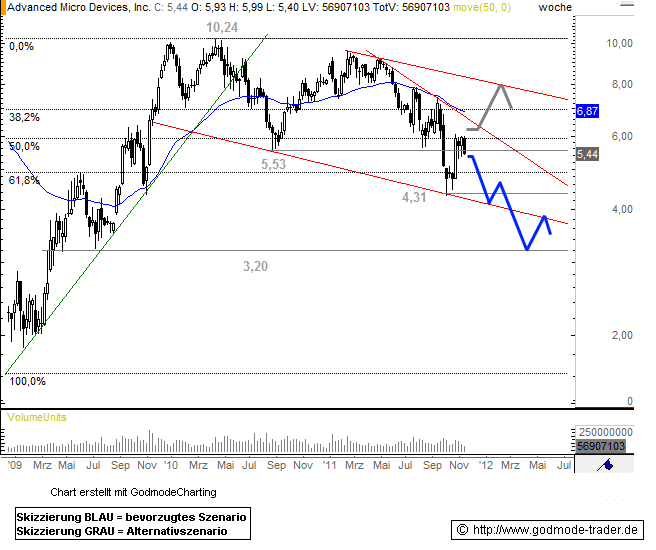656x550 pixels.
Task: Click the 3,20 support level label
Action: click(255, 266)
